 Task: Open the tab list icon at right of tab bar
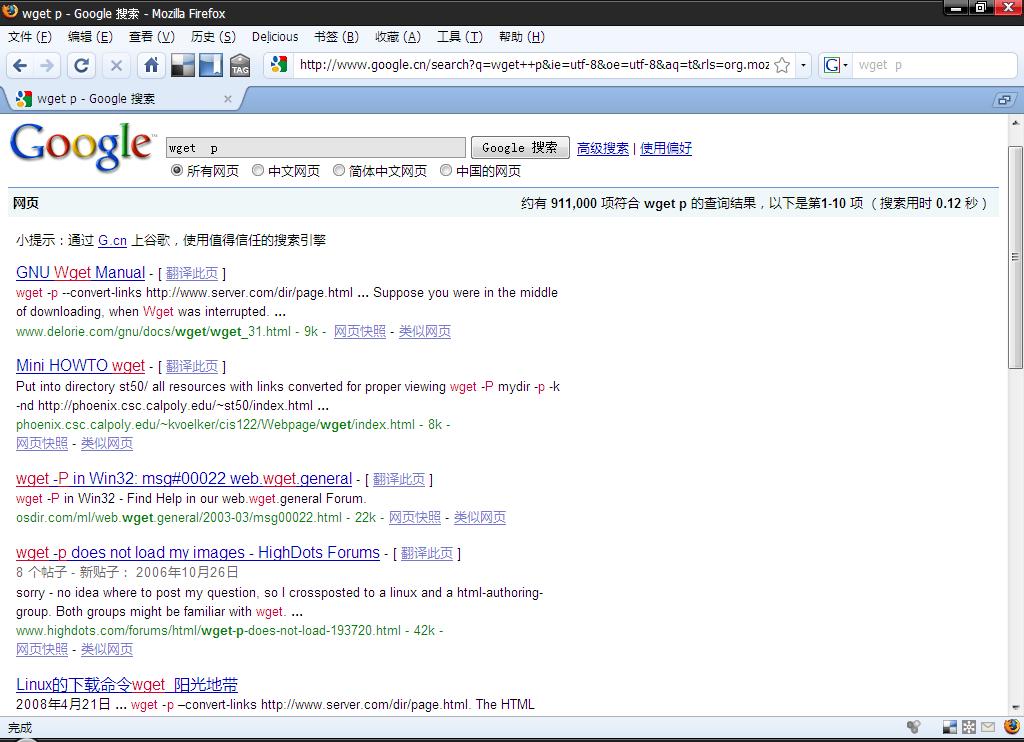pos(1004,99)
